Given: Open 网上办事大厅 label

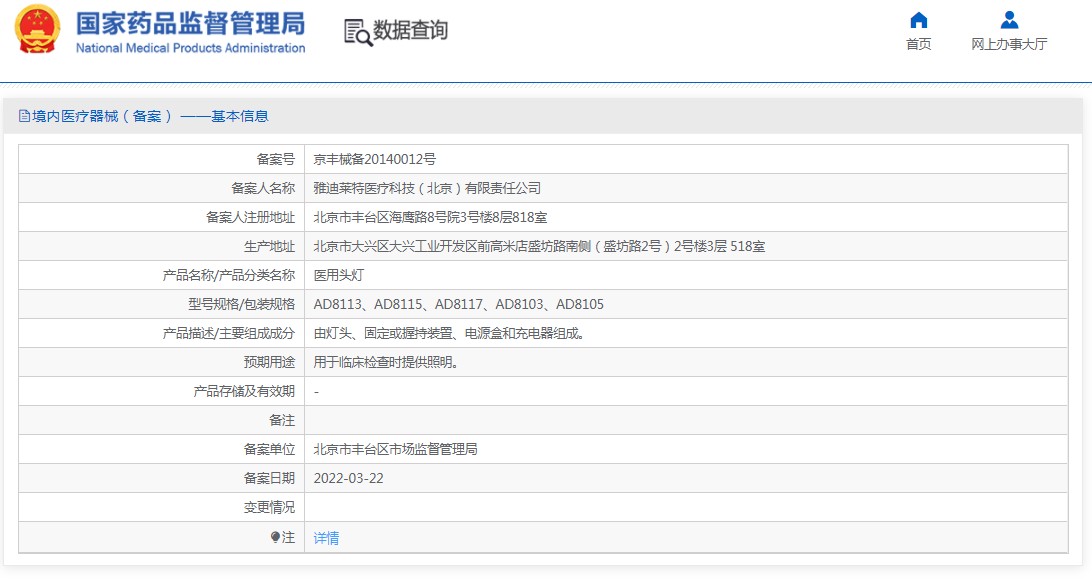Looking at the screenshot, I should (1009, 44).
